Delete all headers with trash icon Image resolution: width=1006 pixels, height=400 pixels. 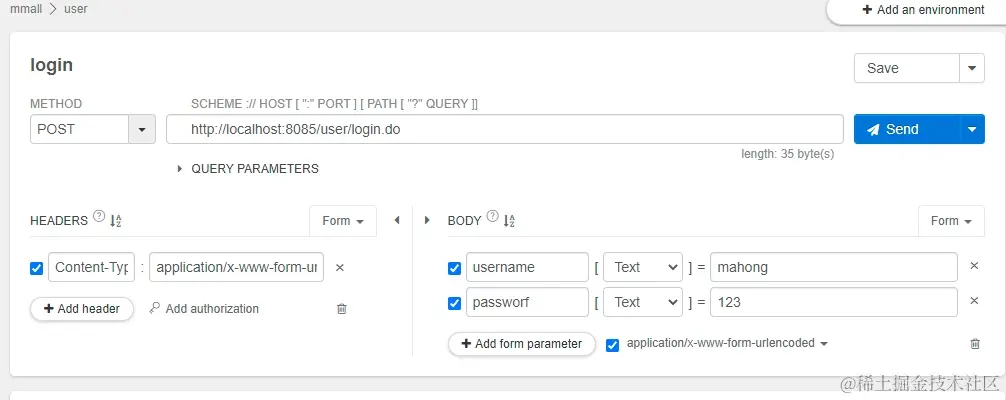pyautogui.click(x=342, y=309)
